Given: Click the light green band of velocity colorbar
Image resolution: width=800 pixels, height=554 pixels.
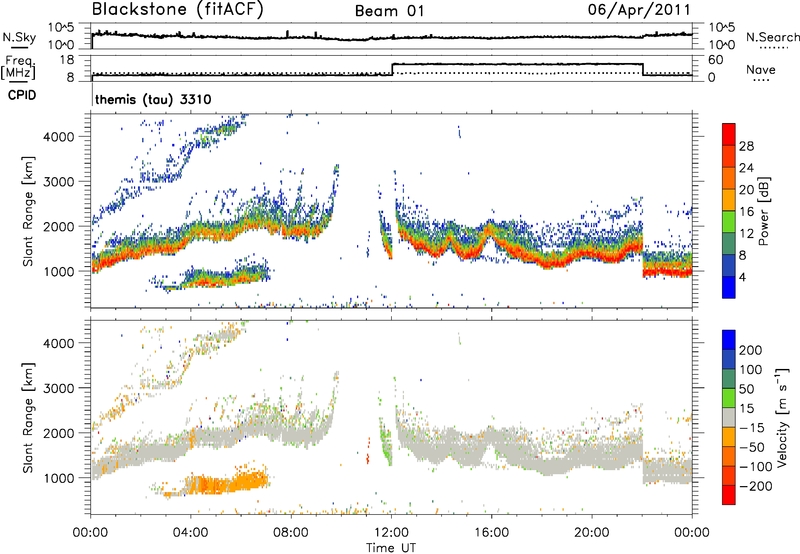Looking at the screenshot, I should click(x=729, y=398).
